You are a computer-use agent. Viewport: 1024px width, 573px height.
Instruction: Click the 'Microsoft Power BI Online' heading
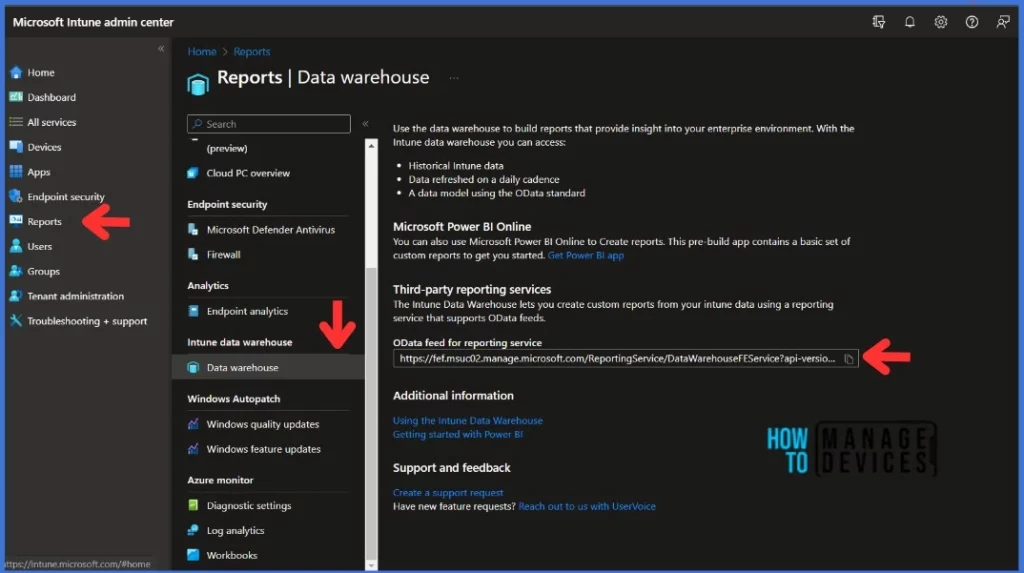coord(462,227)
